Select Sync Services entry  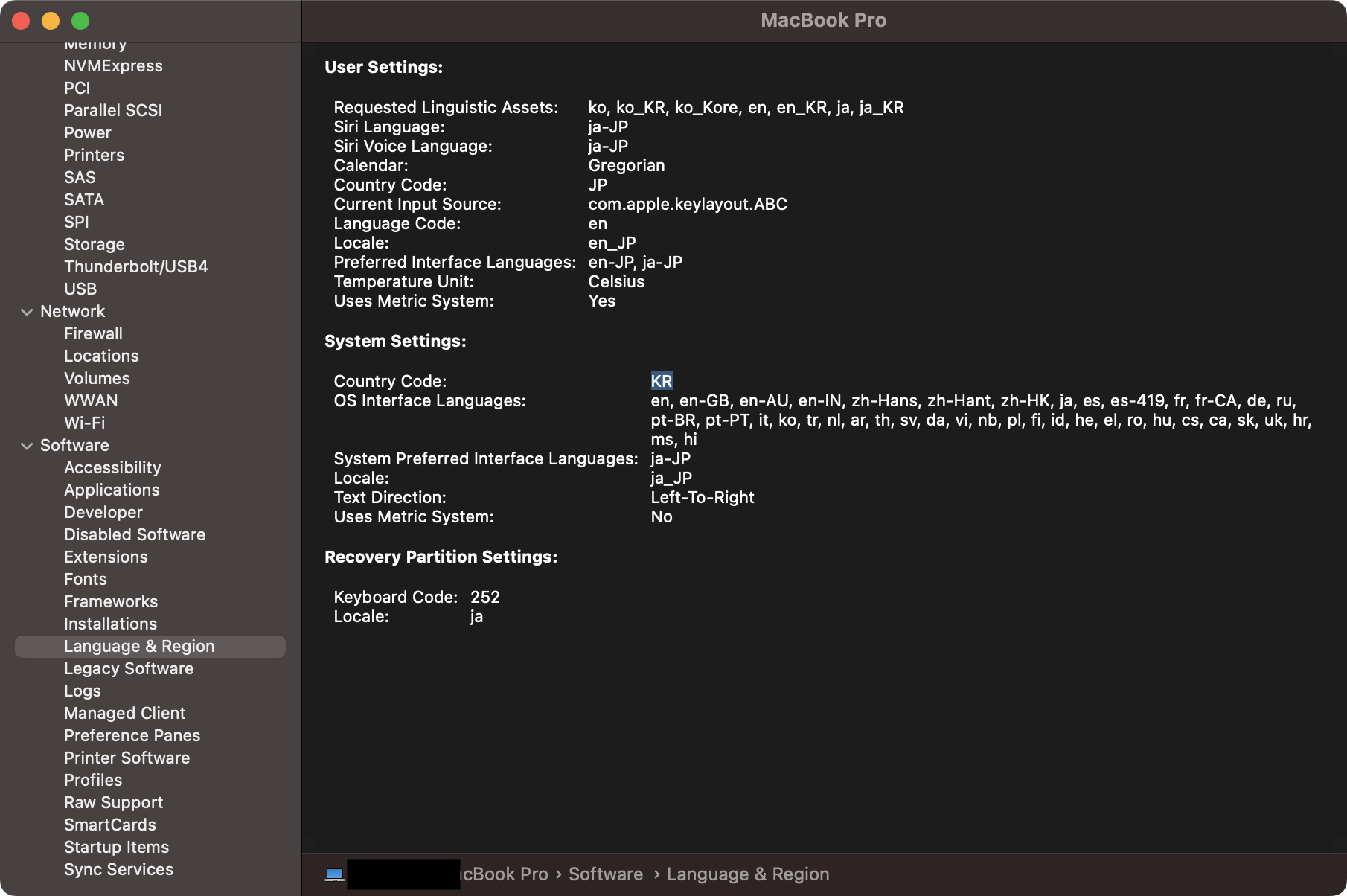[118, 869]
